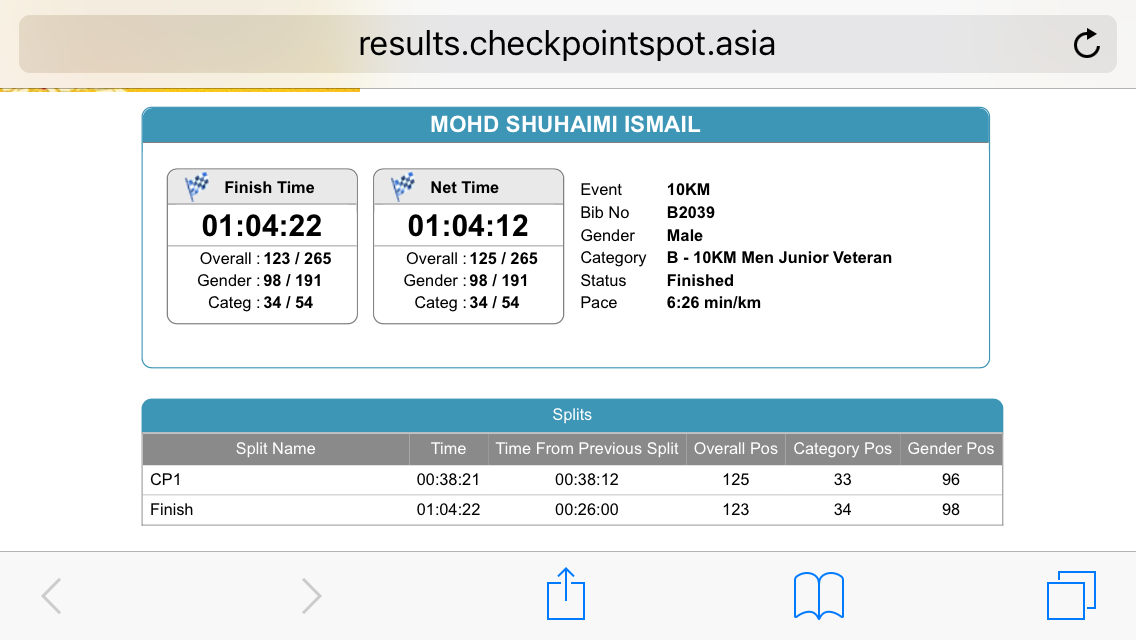1136x640 pixels.
Task: Click the Category Pos column header
Action: pyautogui.click(x=843, y=449)
